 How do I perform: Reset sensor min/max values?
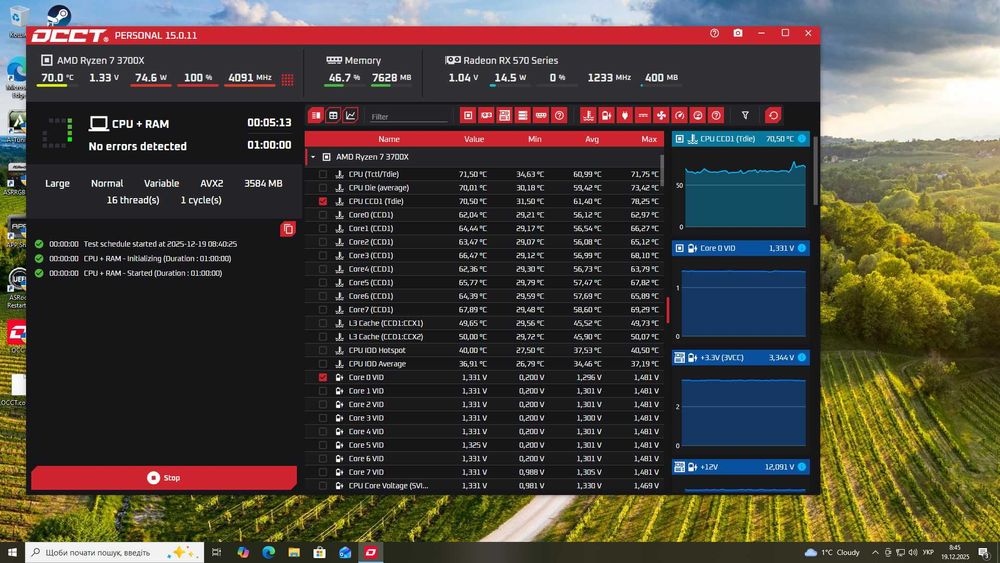pos(773,115)
